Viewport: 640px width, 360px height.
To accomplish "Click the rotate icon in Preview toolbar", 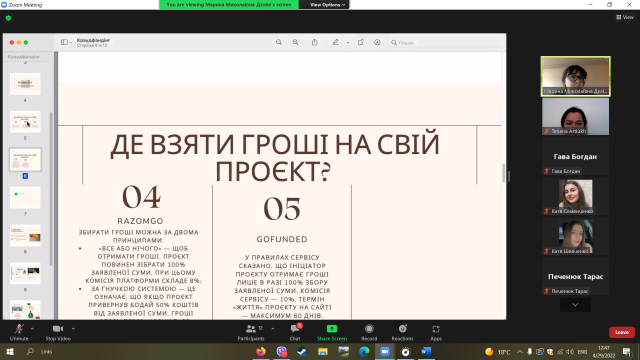I will (x=360, y=42).
